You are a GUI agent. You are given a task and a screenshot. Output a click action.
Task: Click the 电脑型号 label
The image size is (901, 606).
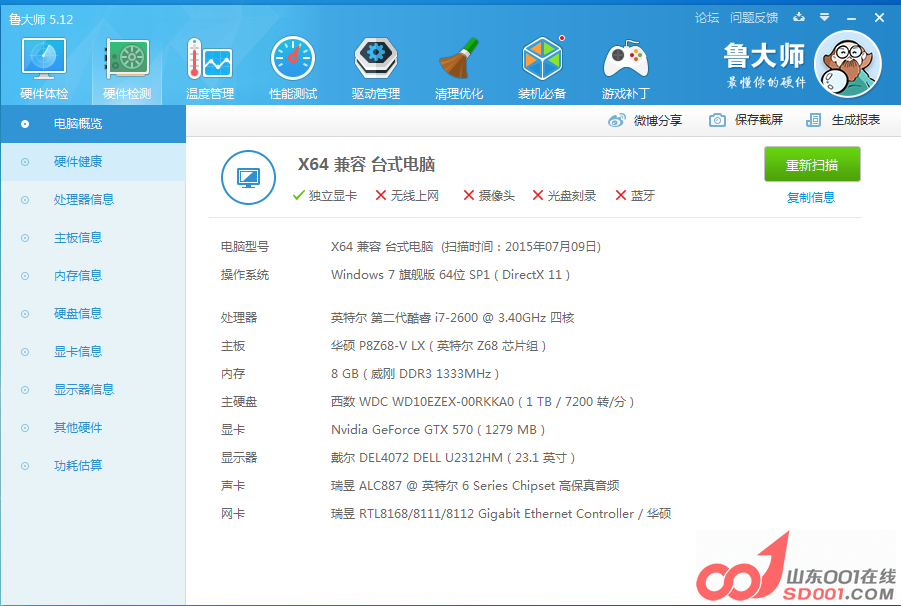(245, 247)
